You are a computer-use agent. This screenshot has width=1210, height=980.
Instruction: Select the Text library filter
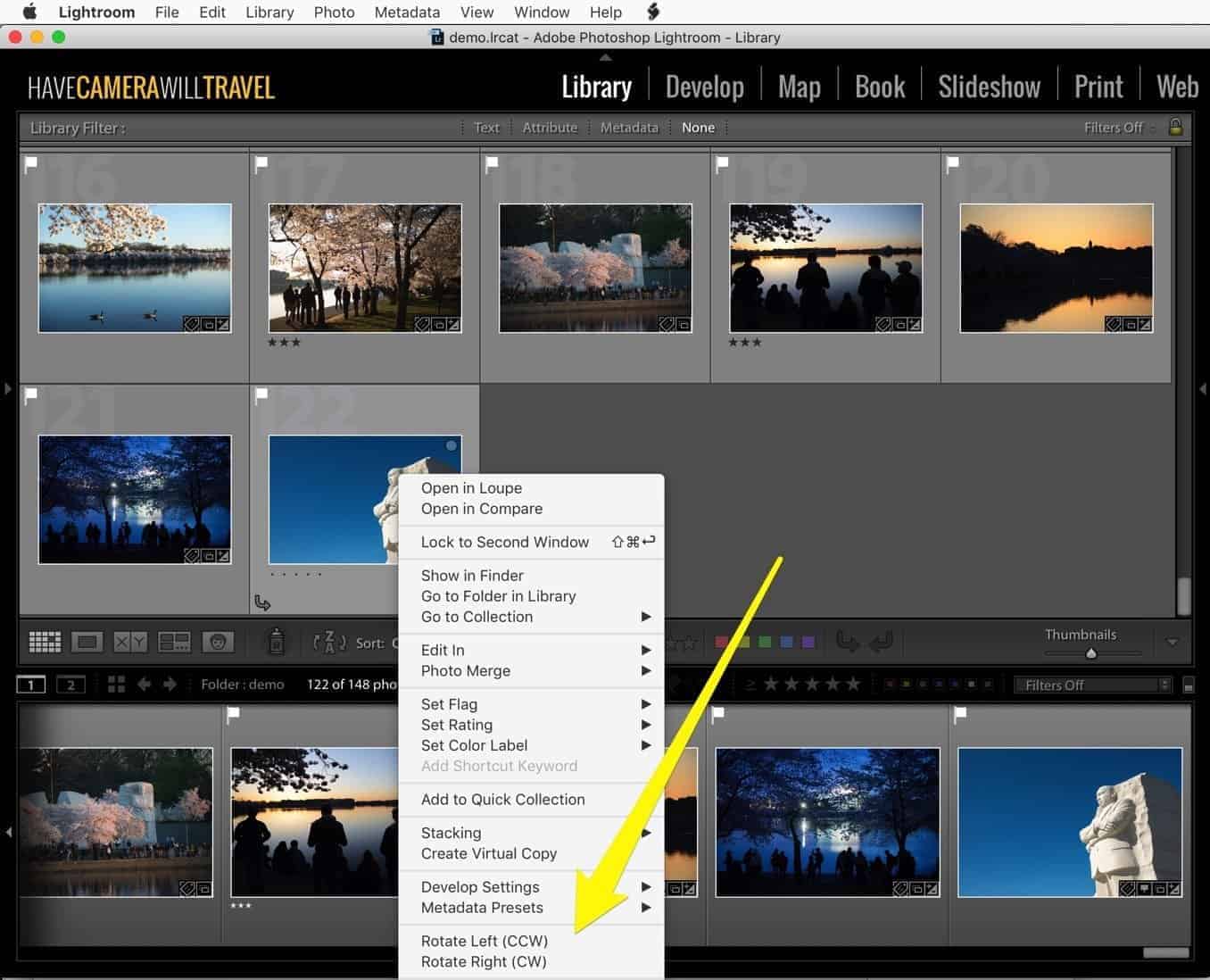[x=486, y=128]
